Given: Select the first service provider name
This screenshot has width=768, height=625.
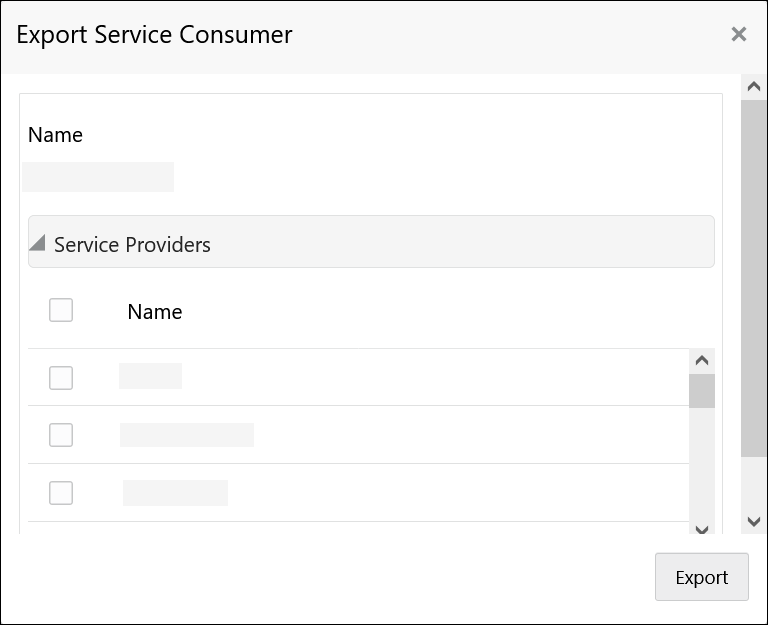Looking at the screenshot, I should click(x=150, y=376).
